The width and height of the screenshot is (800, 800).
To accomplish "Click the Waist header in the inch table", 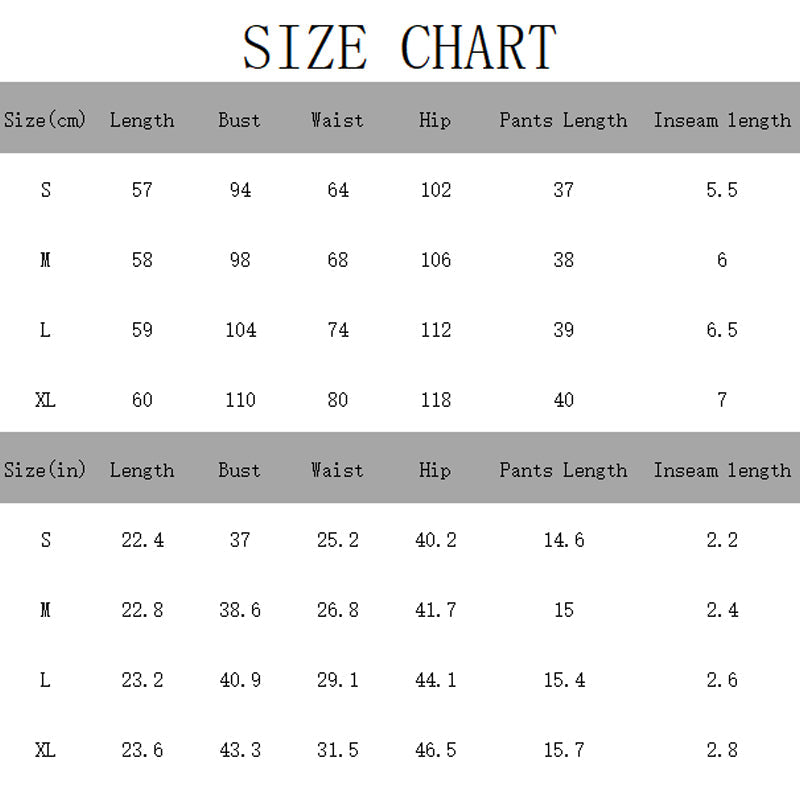I will coord(337,470).
